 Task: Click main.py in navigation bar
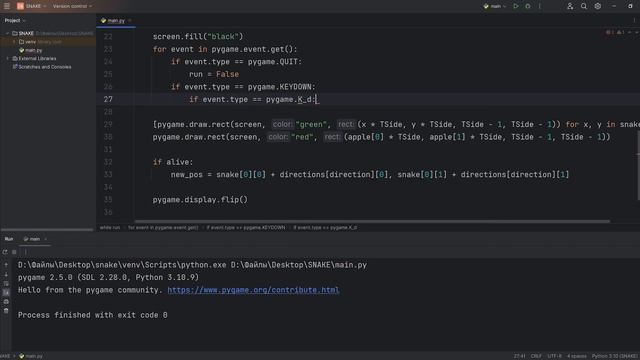coord(31,356)
